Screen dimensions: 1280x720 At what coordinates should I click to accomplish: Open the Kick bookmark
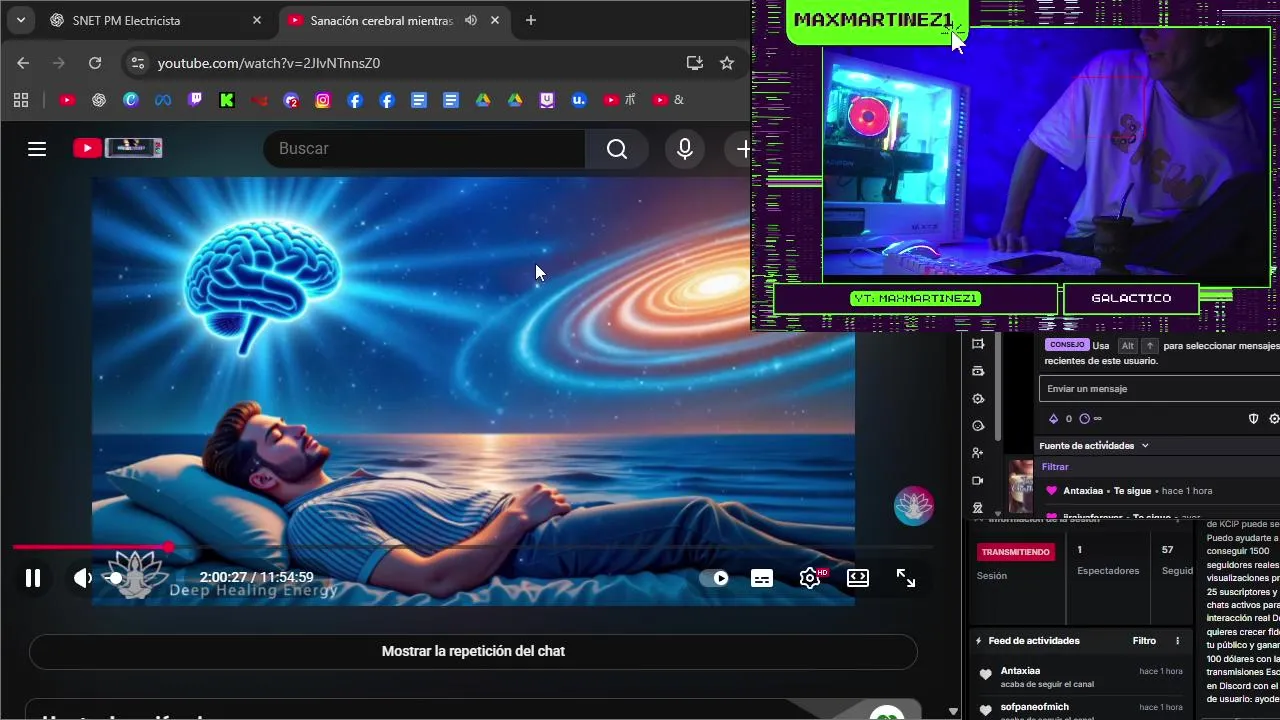(227, 100)
